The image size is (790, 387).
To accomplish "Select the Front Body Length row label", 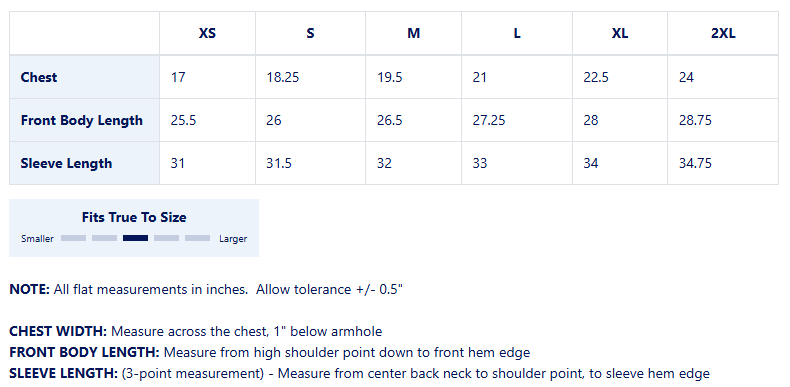I will [x=84, y=120].
